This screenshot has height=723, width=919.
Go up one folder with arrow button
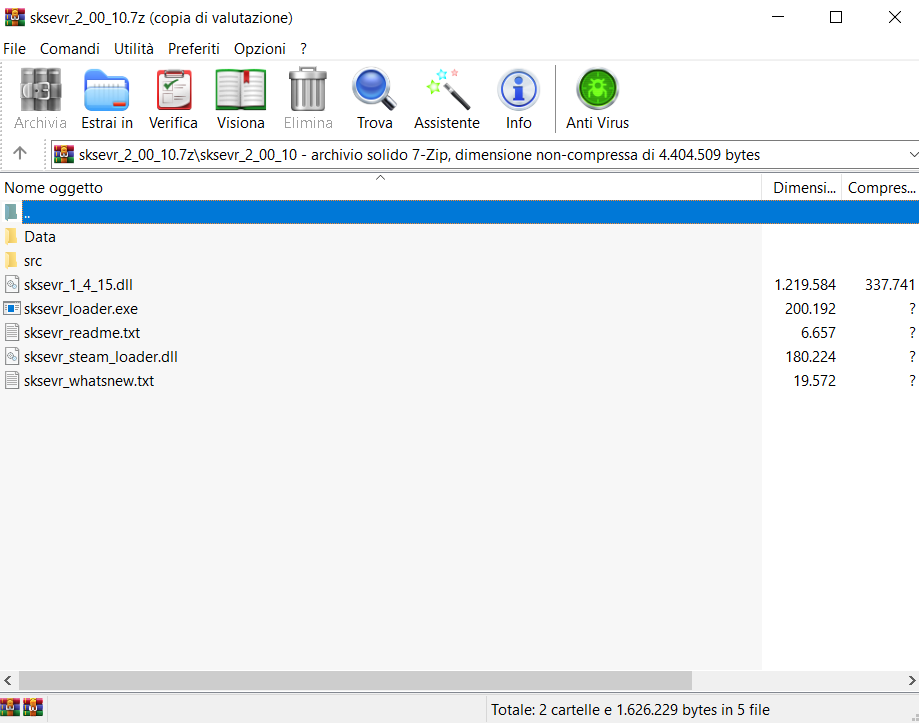20,154
